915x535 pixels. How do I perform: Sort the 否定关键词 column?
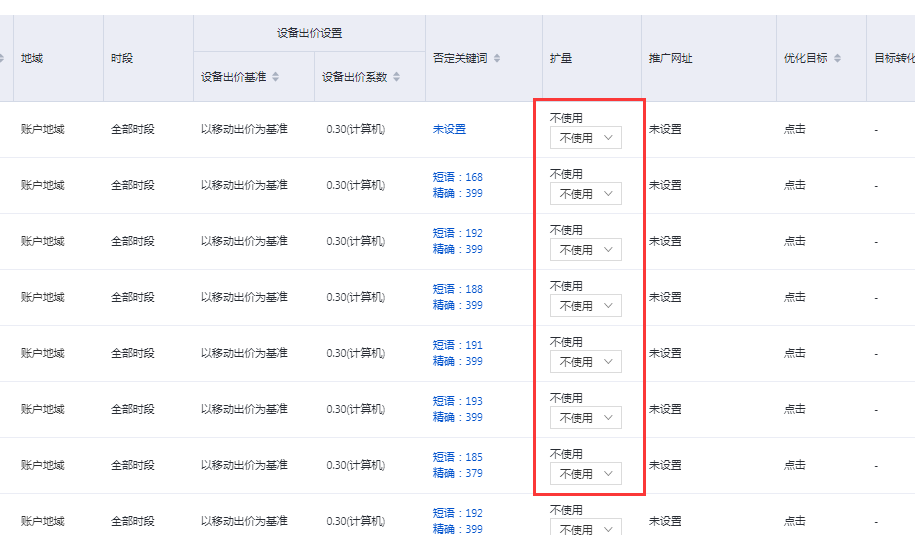click(497, 58)
